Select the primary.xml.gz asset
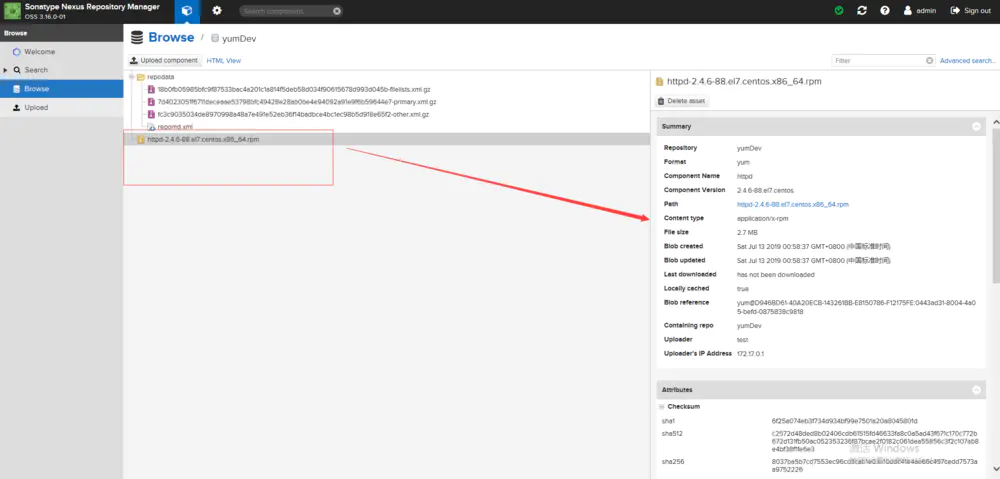This screenshot has width=1000, height=479. click(297, 102)
